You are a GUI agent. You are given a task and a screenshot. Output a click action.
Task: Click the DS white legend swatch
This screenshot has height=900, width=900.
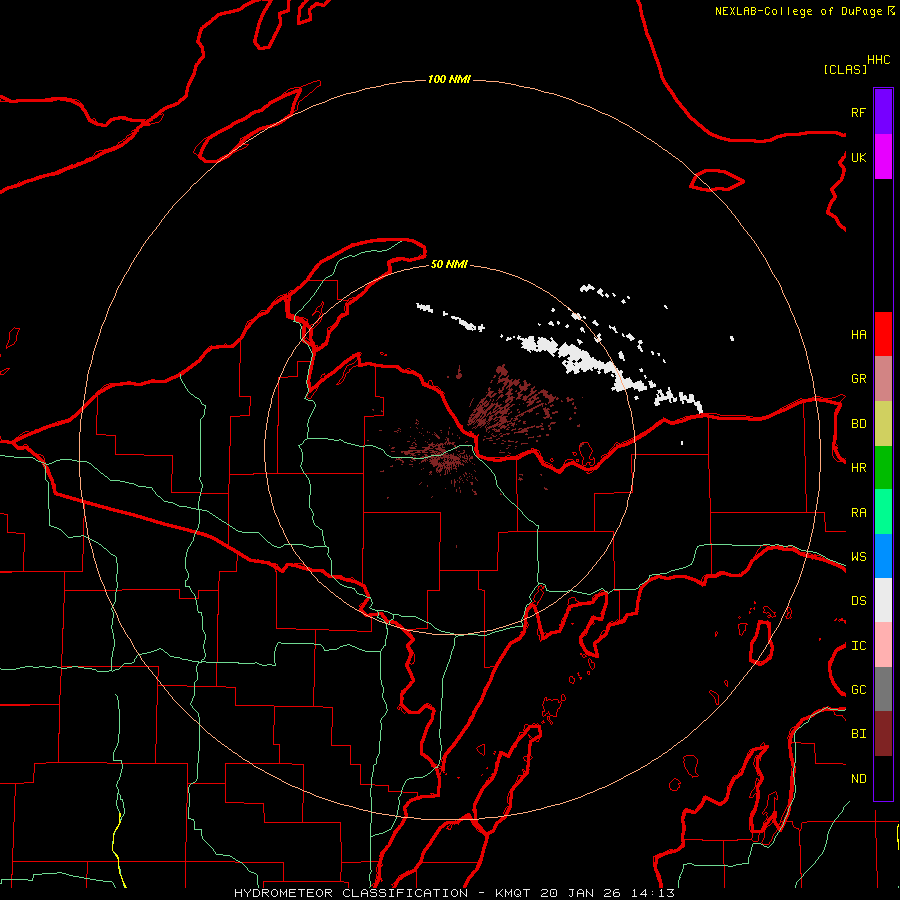(883, 600)
